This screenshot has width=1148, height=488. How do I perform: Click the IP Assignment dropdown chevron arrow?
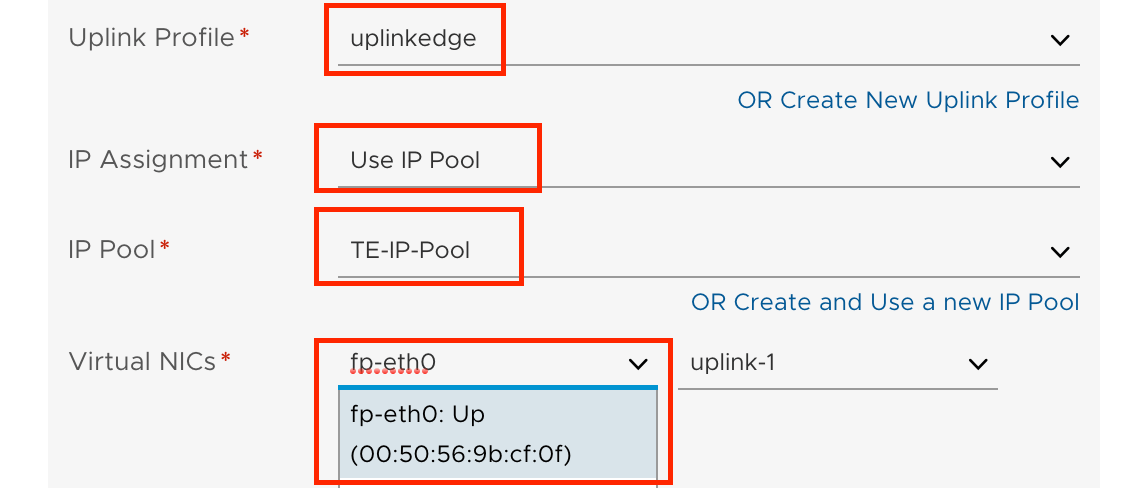pos(1059,161)
